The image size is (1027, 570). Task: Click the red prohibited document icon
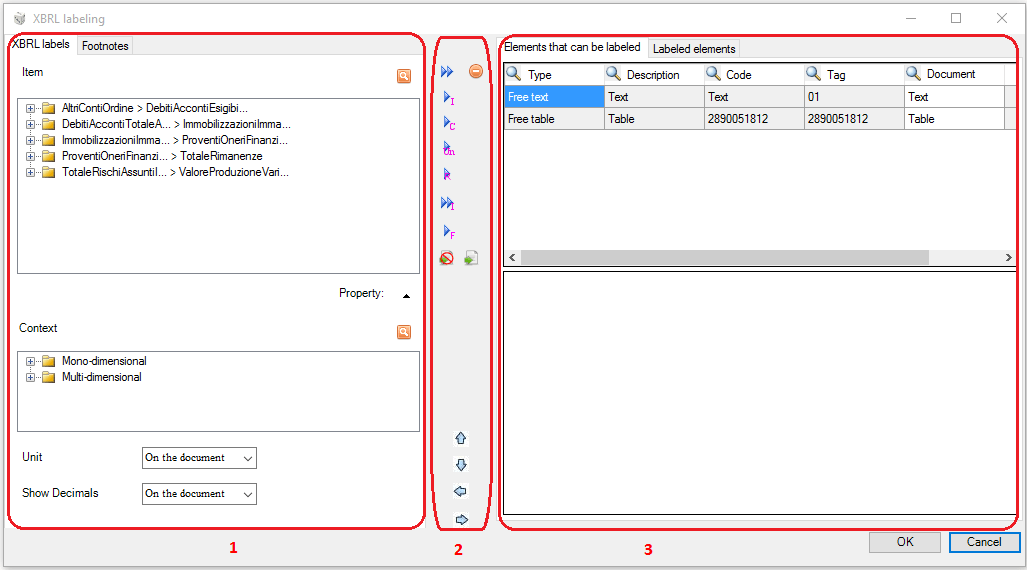click(447, 258)
